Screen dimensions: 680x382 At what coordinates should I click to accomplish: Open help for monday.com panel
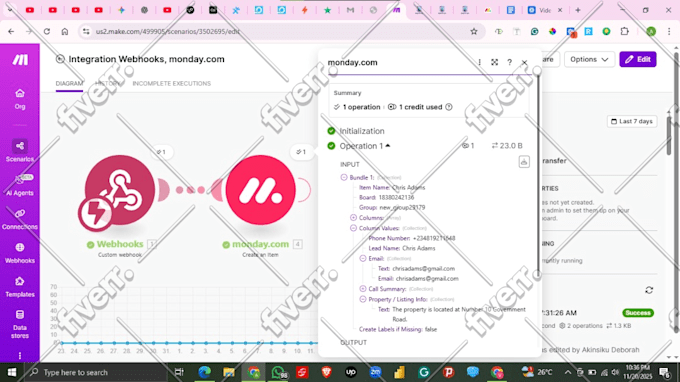tap(510, 62)
